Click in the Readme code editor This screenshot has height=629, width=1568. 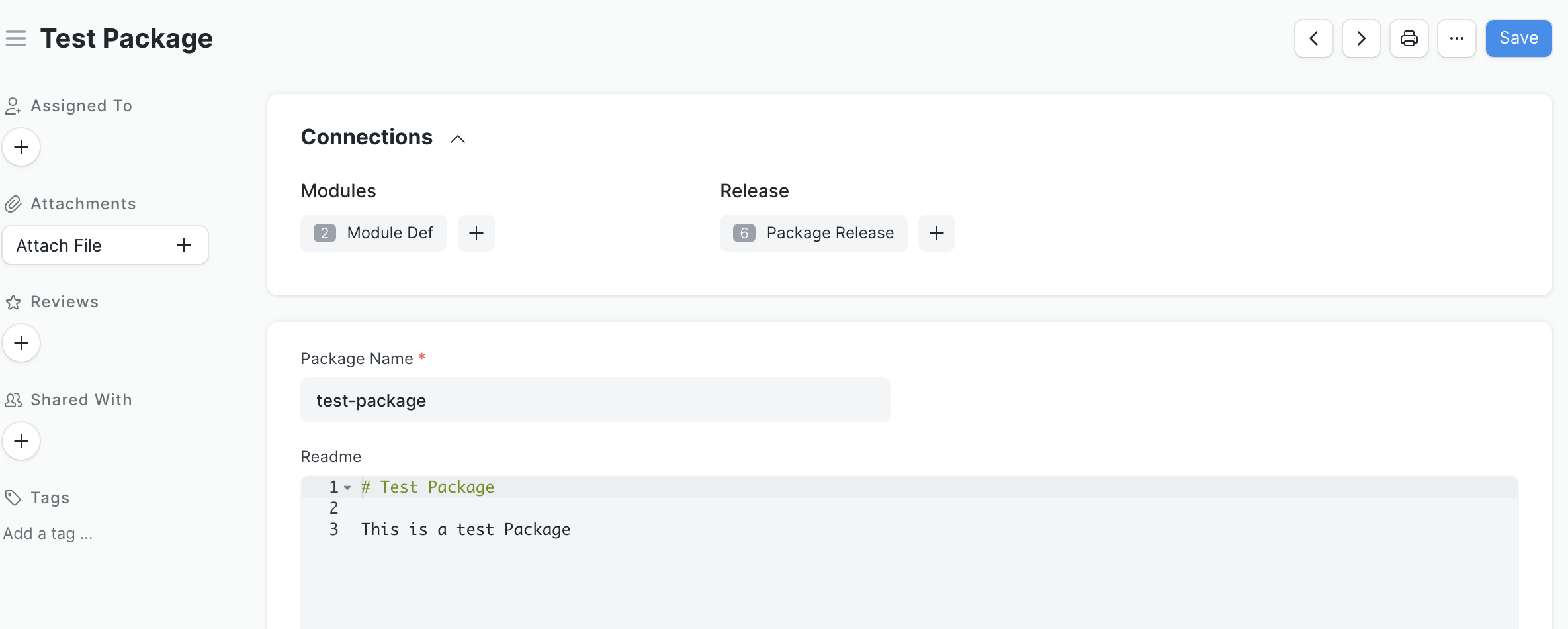(860, 569)
